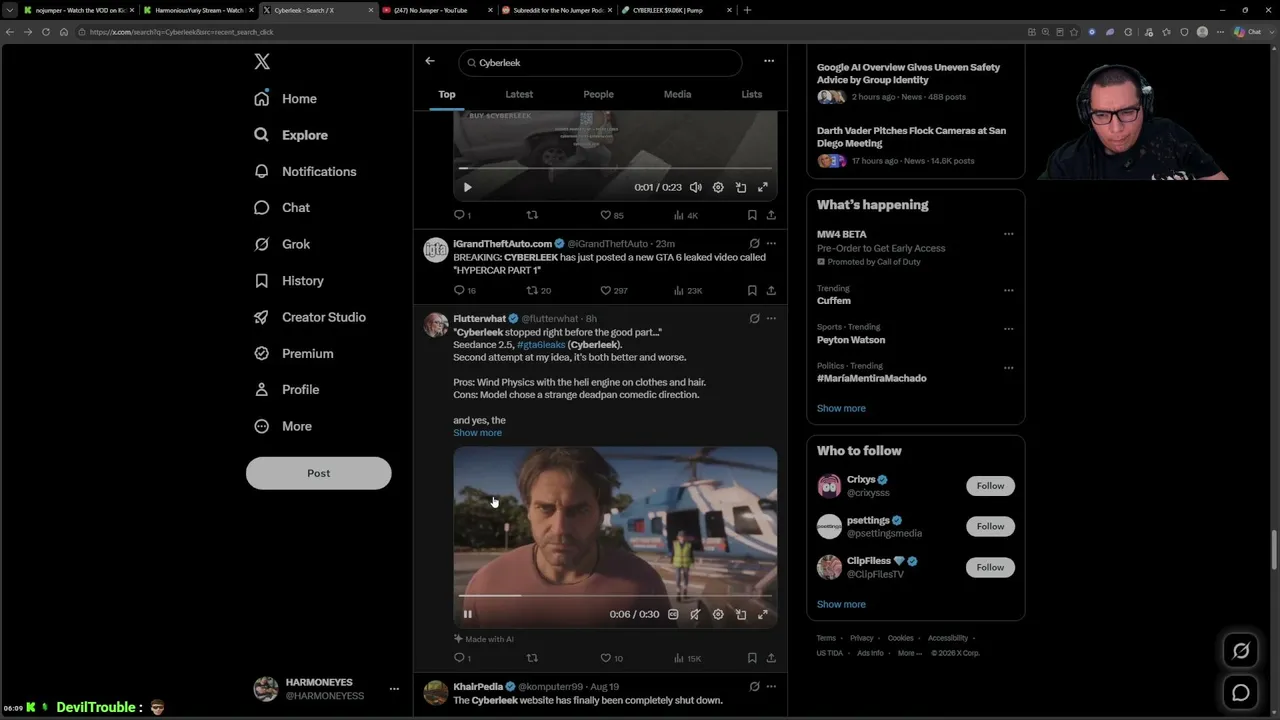Open more options on iGrandTheftAuto.com post
The height and width of the screenshot is (720, 1280).
[771, 243]
